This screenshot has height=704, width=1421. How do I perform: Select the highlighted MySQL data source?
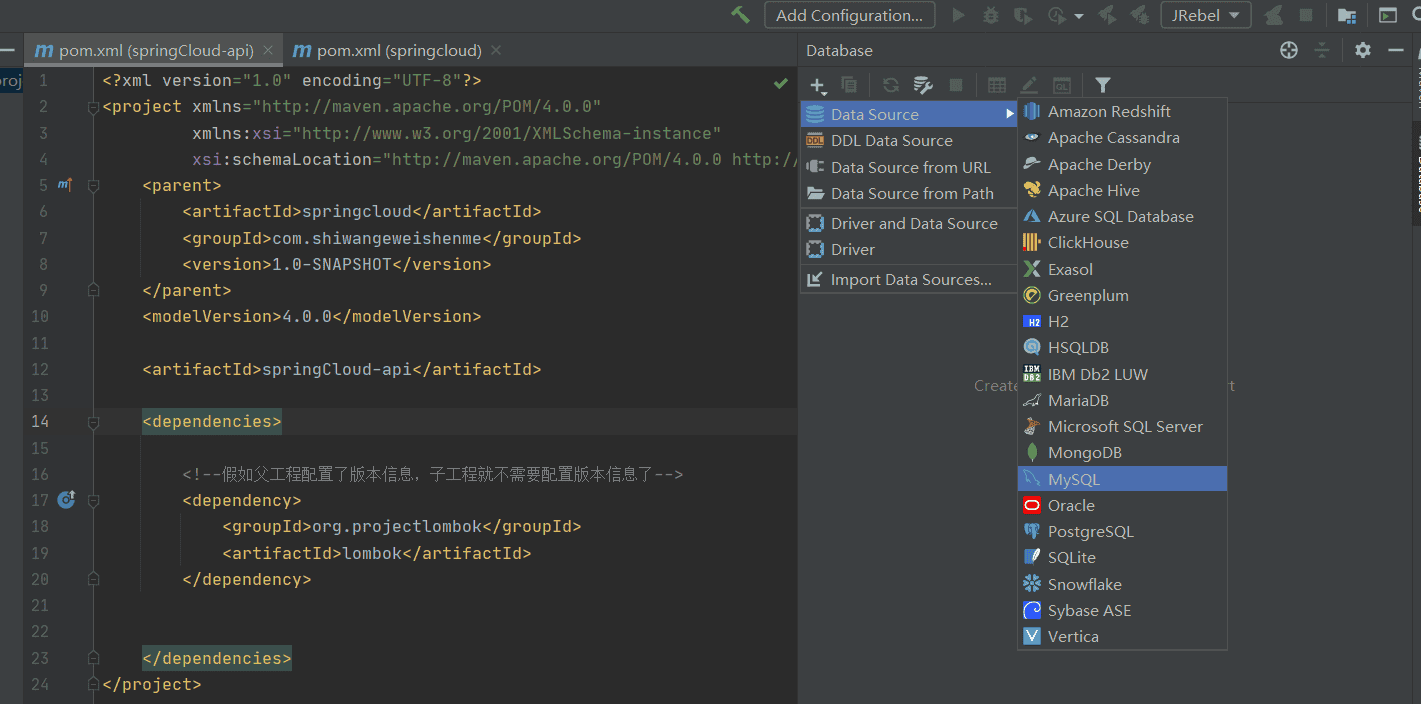click(x=1122, y=479)
